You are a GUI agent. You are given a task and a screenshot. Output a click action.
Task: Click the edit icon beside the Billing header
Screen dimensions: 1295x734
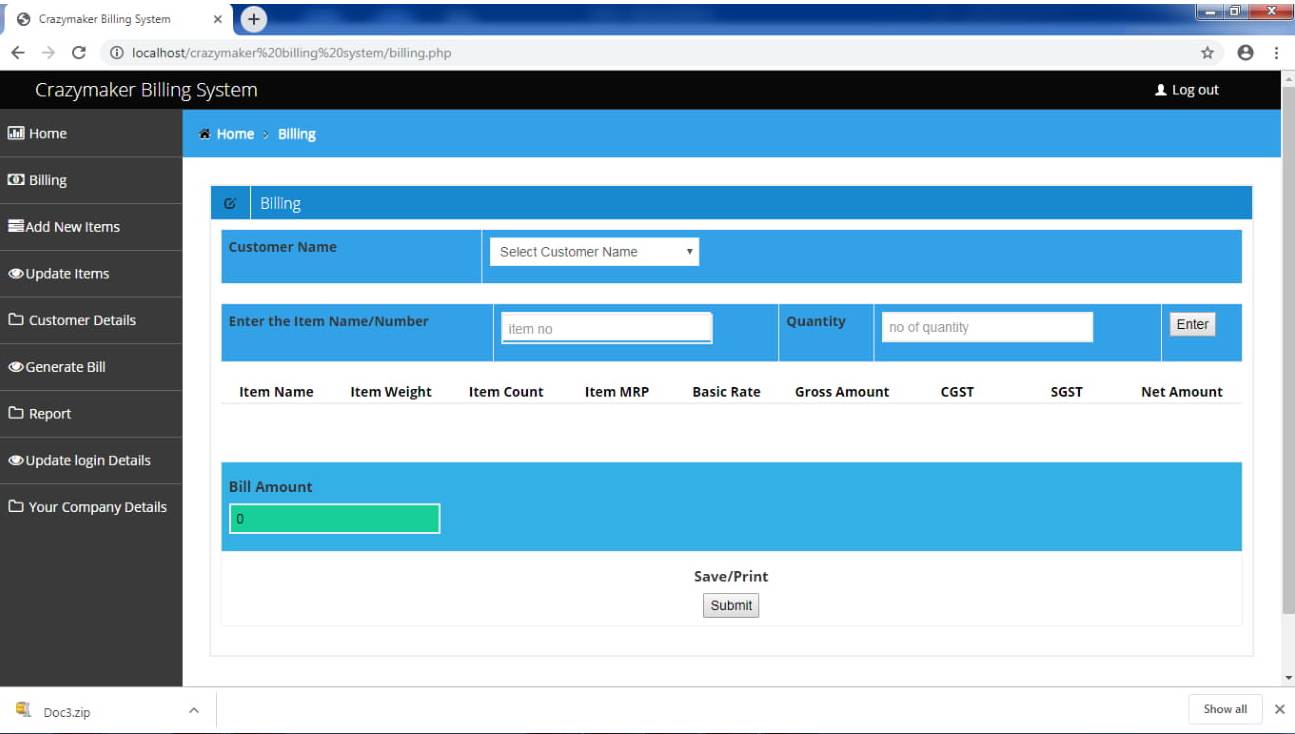pyautogui.click(x=230, y=204)
